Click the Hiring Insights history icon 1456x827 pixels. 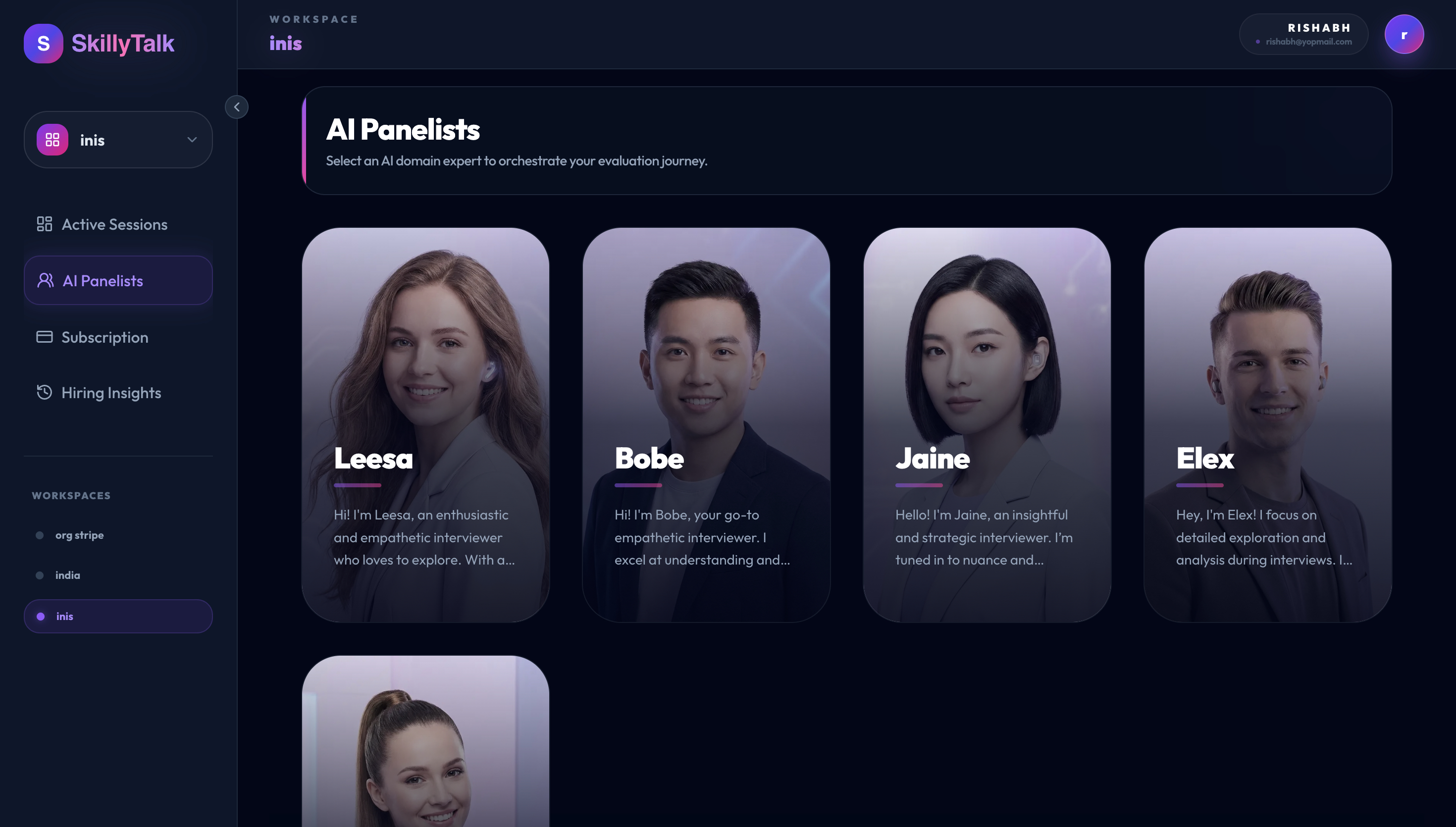coord(44,393)
